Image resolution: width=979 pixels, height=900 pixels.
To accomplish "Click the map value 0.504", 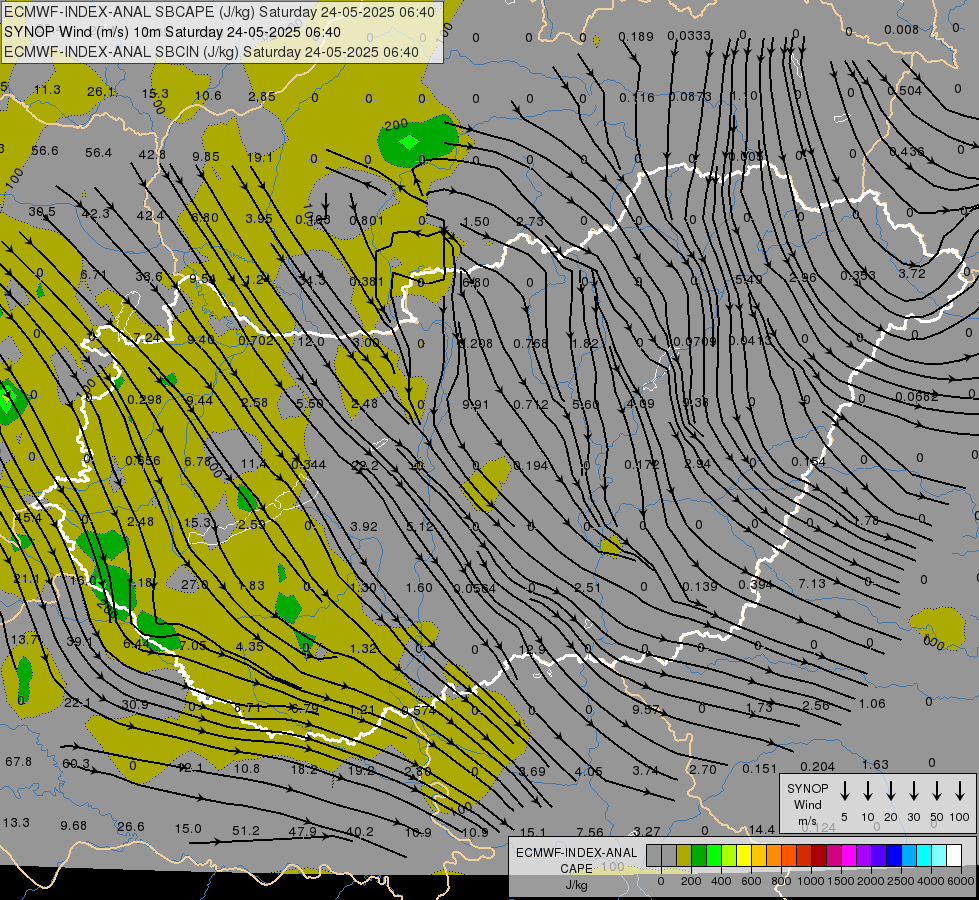I will pos(905,91).
